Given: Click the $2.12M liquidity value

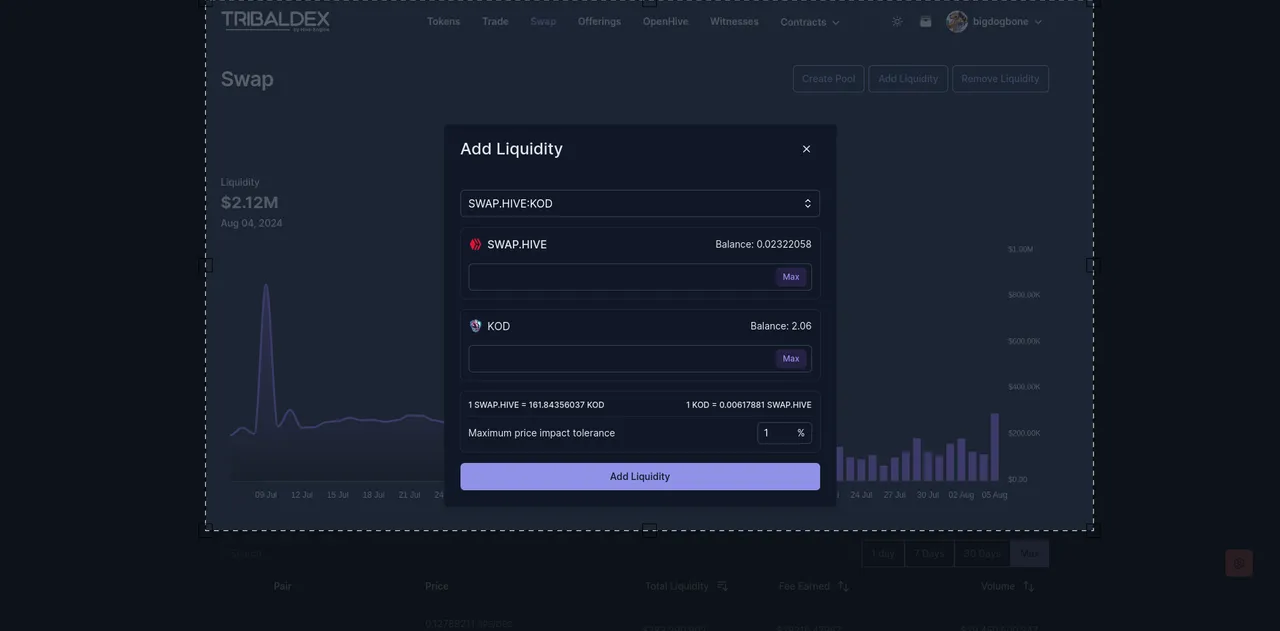Looking at the screenshot, I should [249, 203].
